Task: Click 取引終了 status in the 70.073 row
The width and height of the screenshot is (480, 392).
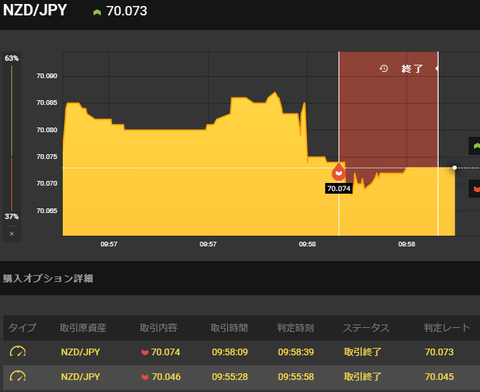Action: pos(363,352)
